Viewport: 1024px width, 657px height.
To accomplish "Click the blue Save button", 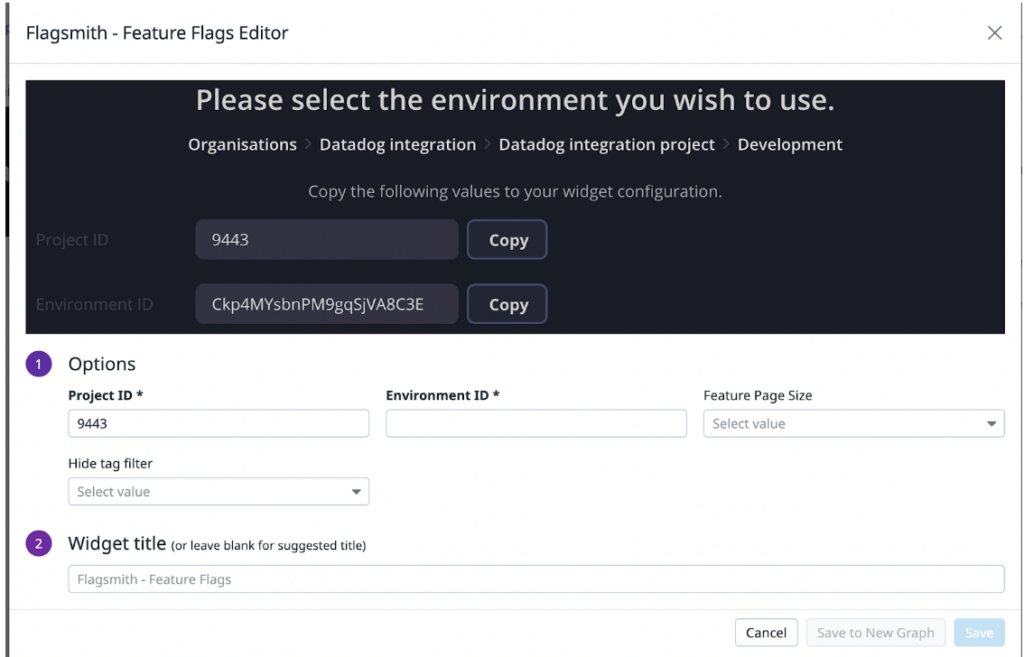I will pos(978,632).
